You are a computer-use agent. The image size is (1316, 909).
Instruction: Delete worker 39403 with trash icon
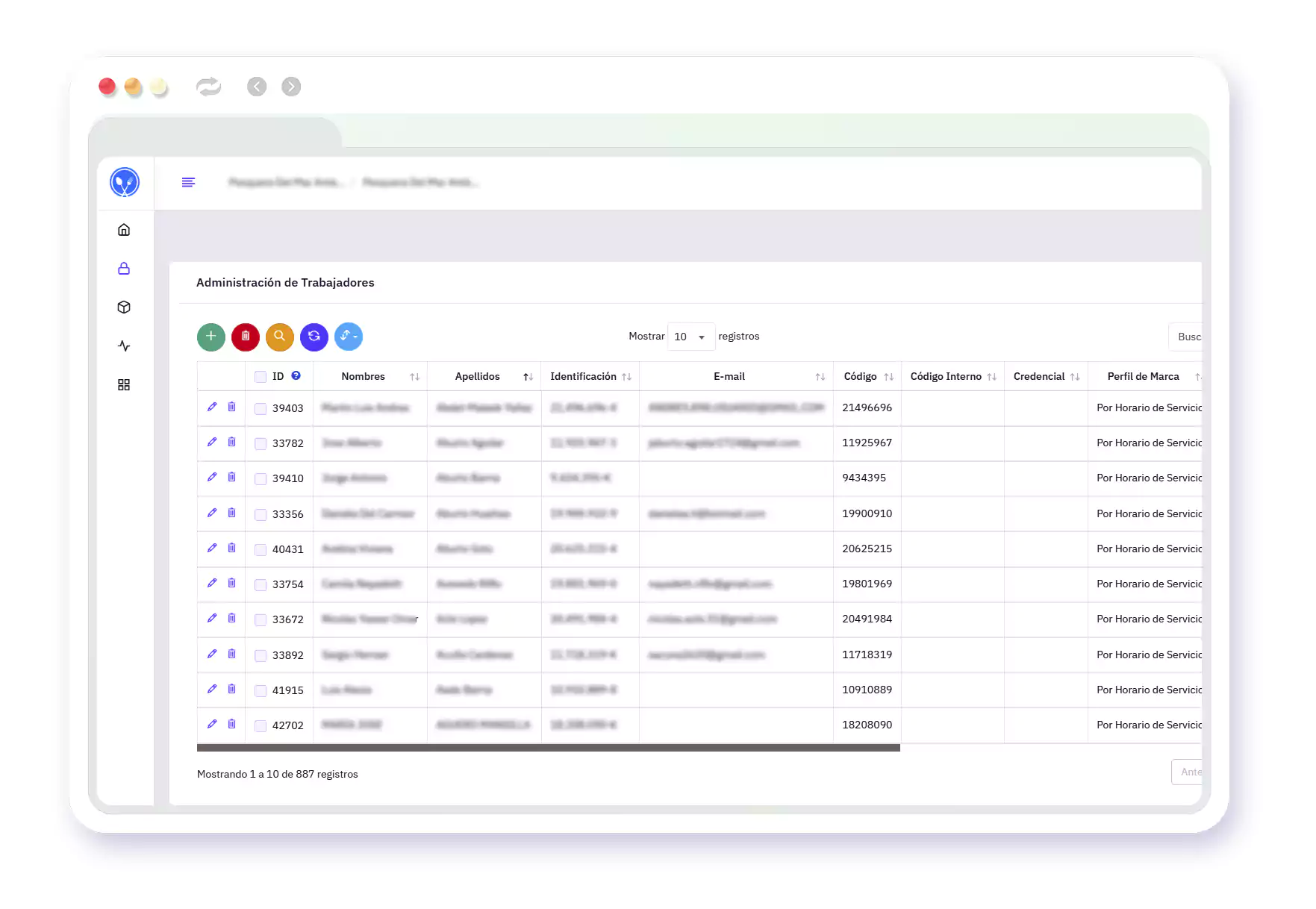[x=231, y=407]
